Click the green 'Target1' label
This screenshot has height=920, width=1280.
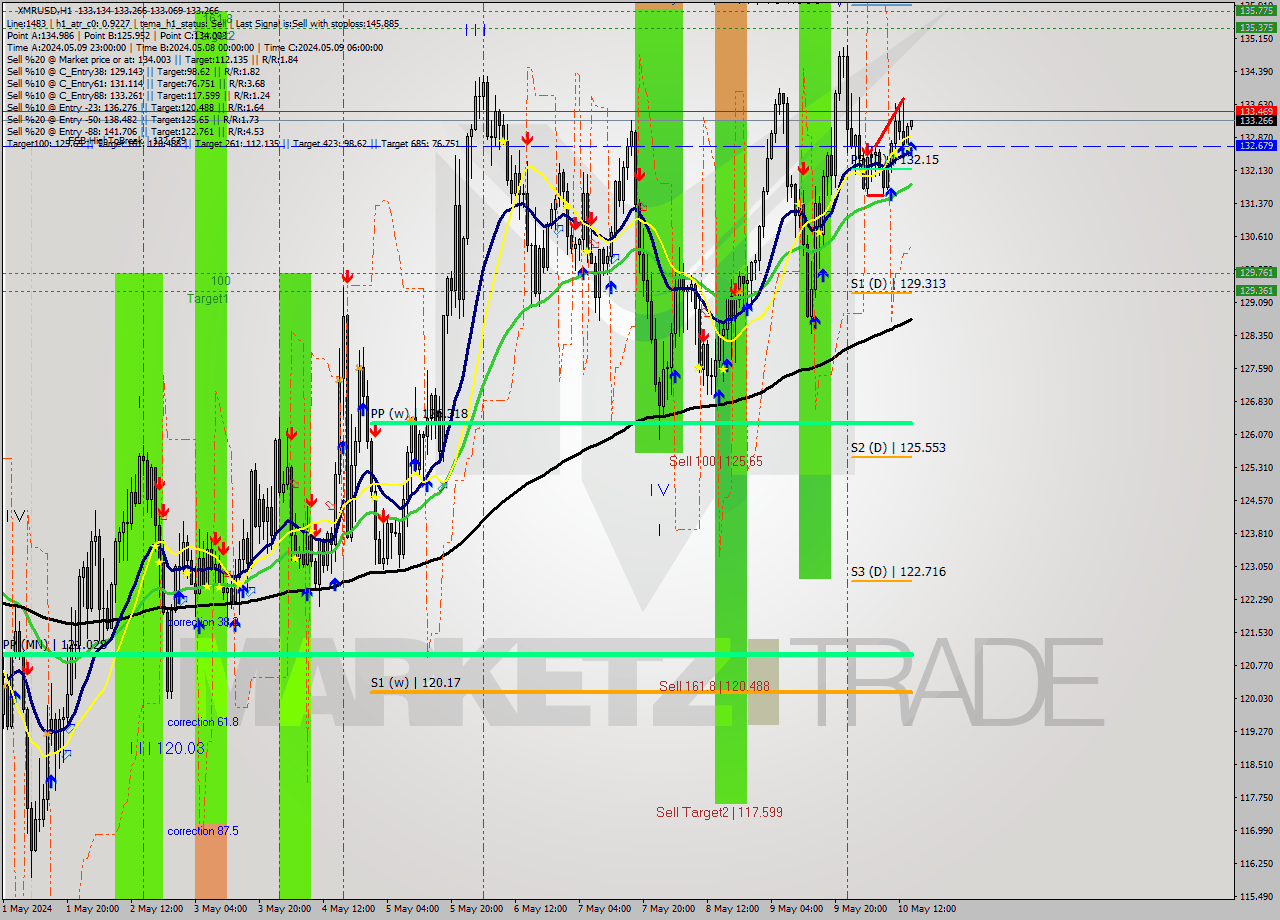coord(208,299)
